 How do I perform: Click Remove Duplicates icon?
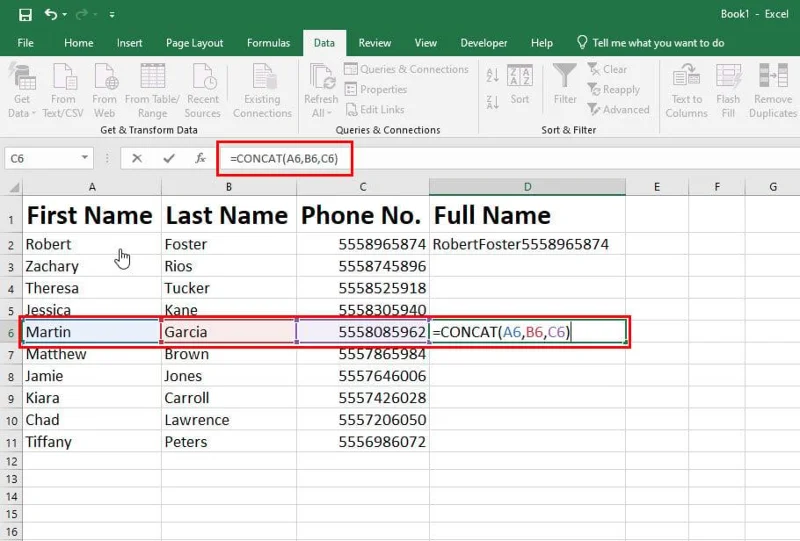(x=773, y=77)
